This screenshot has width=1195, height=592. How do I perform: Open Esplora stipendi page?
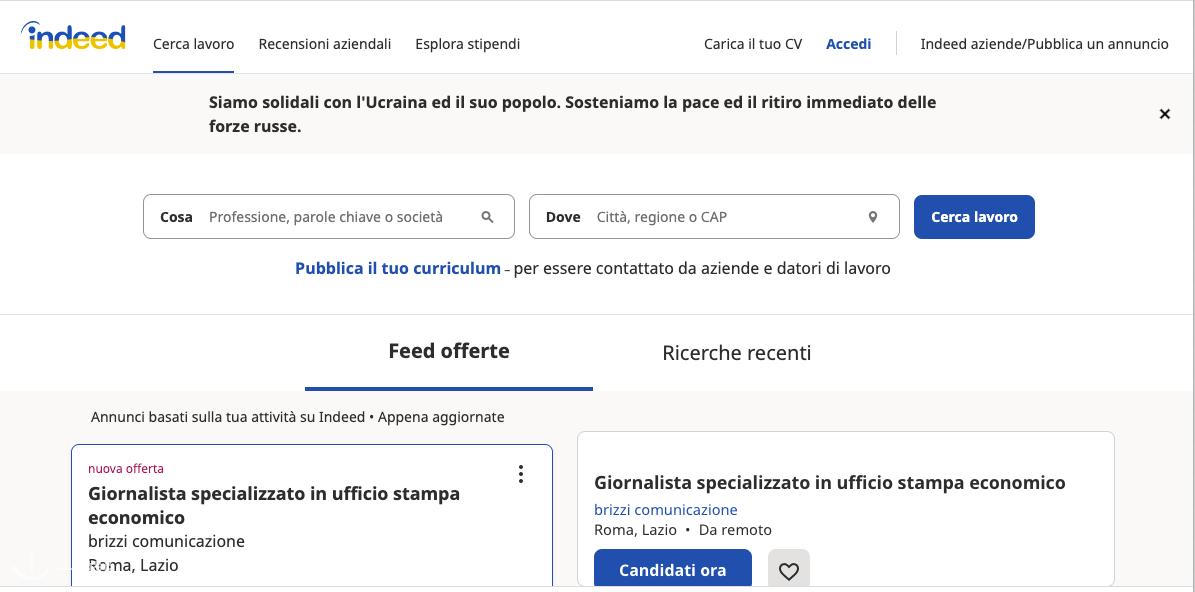[468, 44]
